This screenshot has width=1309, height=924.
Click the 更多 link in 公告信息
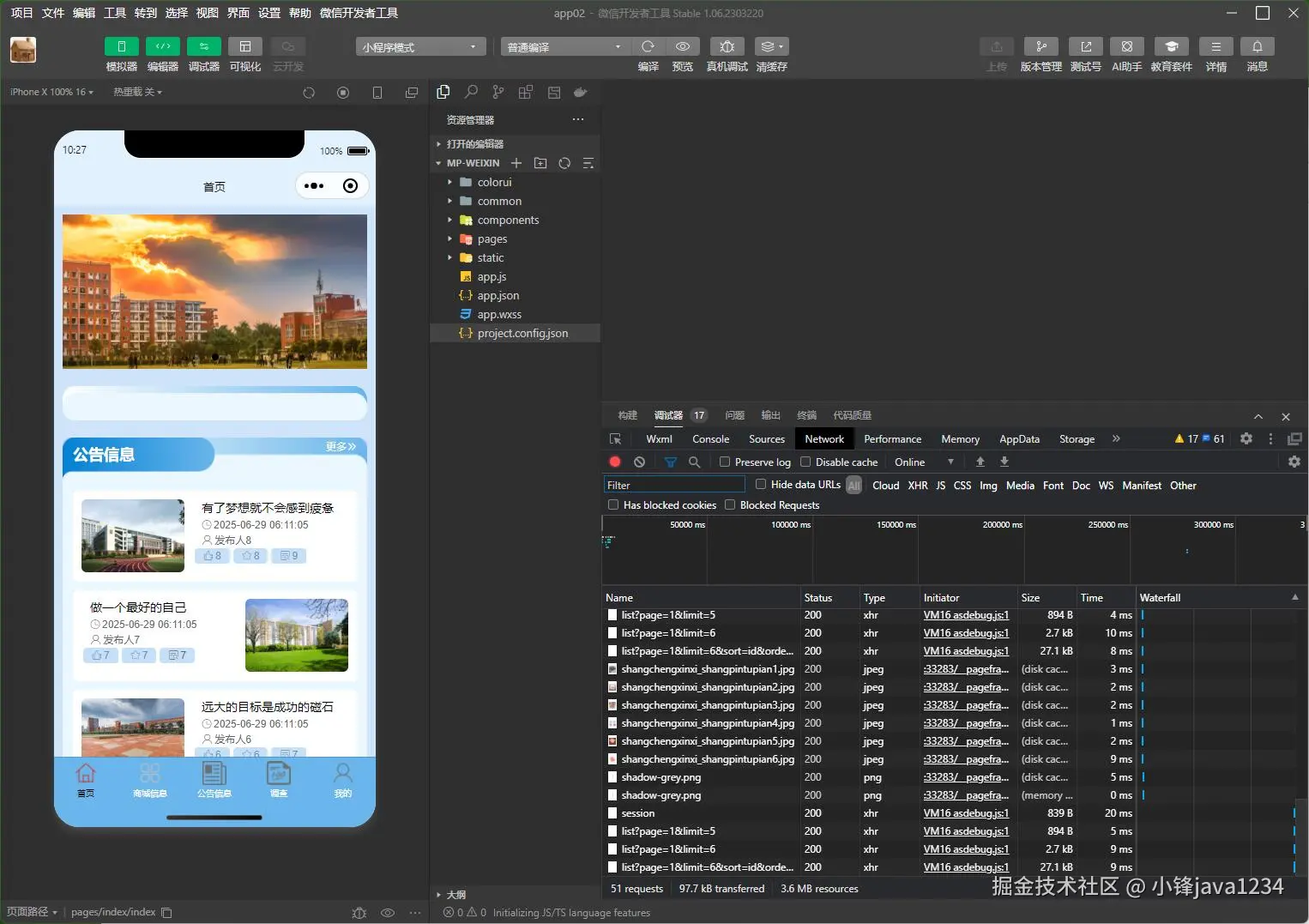click(341, 446)
